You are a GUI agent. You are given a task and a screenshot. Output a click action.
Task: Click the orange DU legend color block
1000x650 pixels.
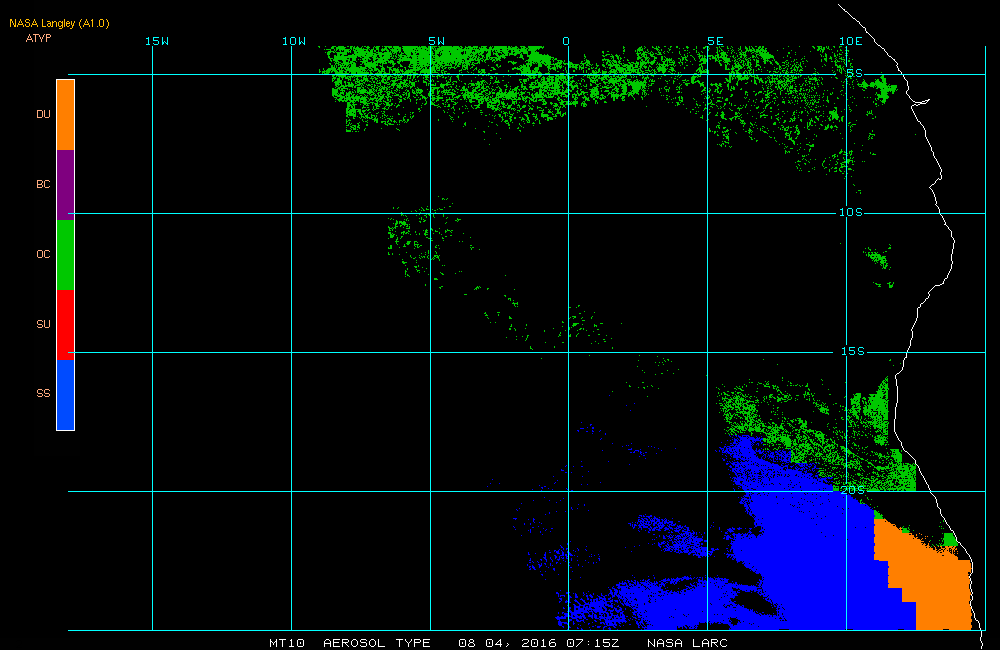click(66, 115)
